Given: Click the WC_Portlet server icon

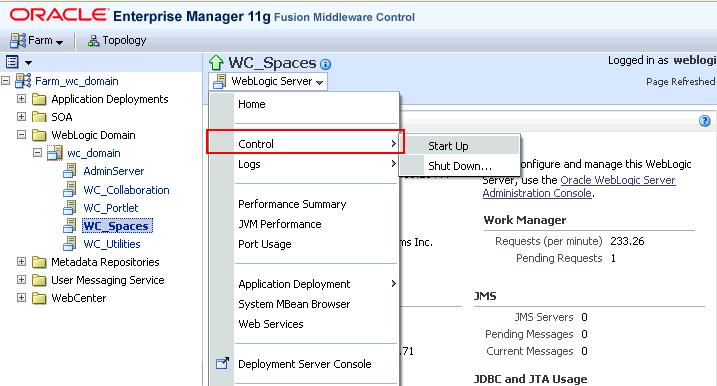Looking at the screenshot, I should (70, 207).
